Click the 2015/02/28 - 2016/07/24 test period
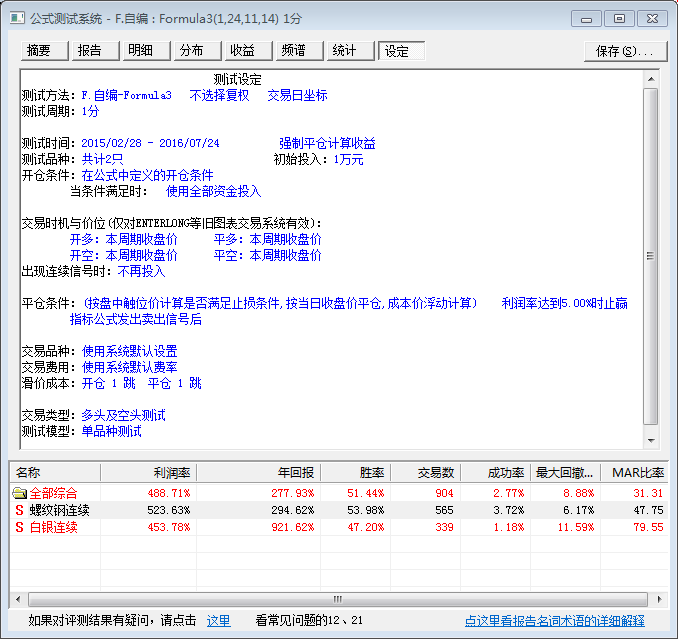Screen dimensions: 678x639 click(150, 143)
